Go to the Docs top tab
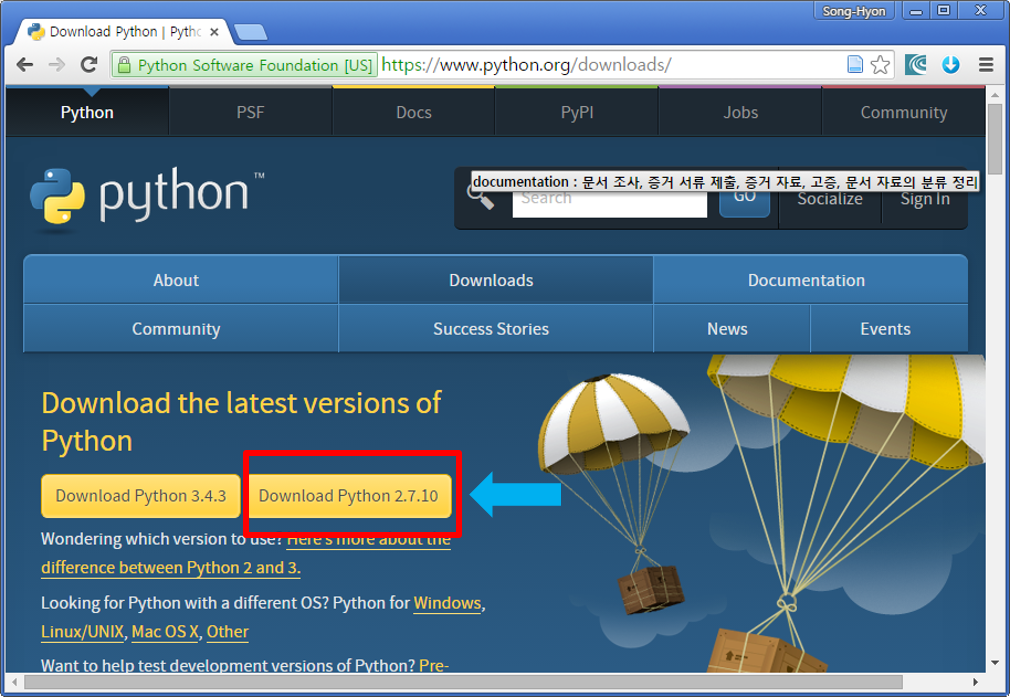The width and height of the screenshot is (1010, 697). pos(413,112)
